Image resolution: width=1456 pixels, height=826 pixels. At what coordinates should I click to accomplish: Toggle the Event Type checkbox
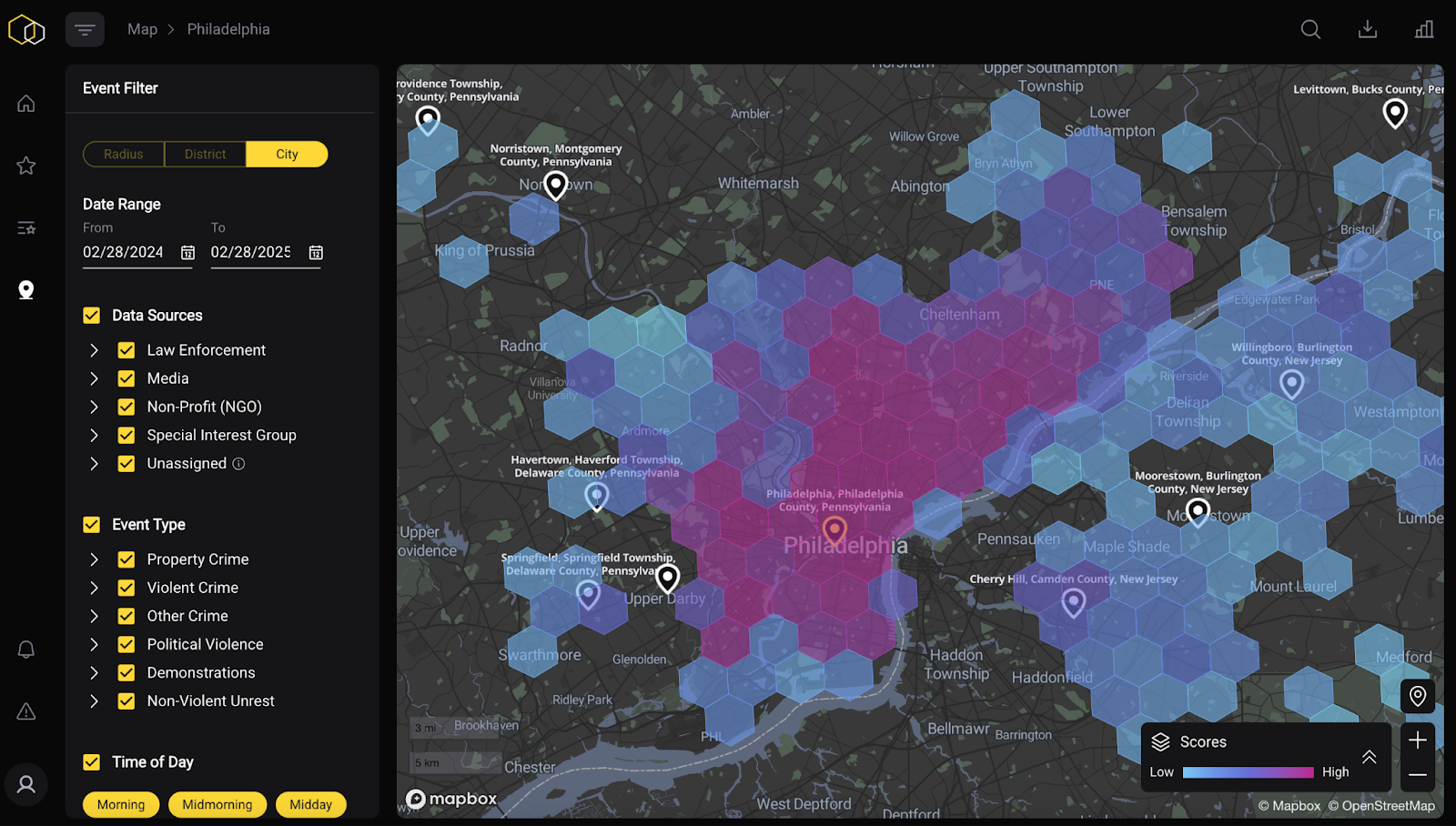point(92,525)
